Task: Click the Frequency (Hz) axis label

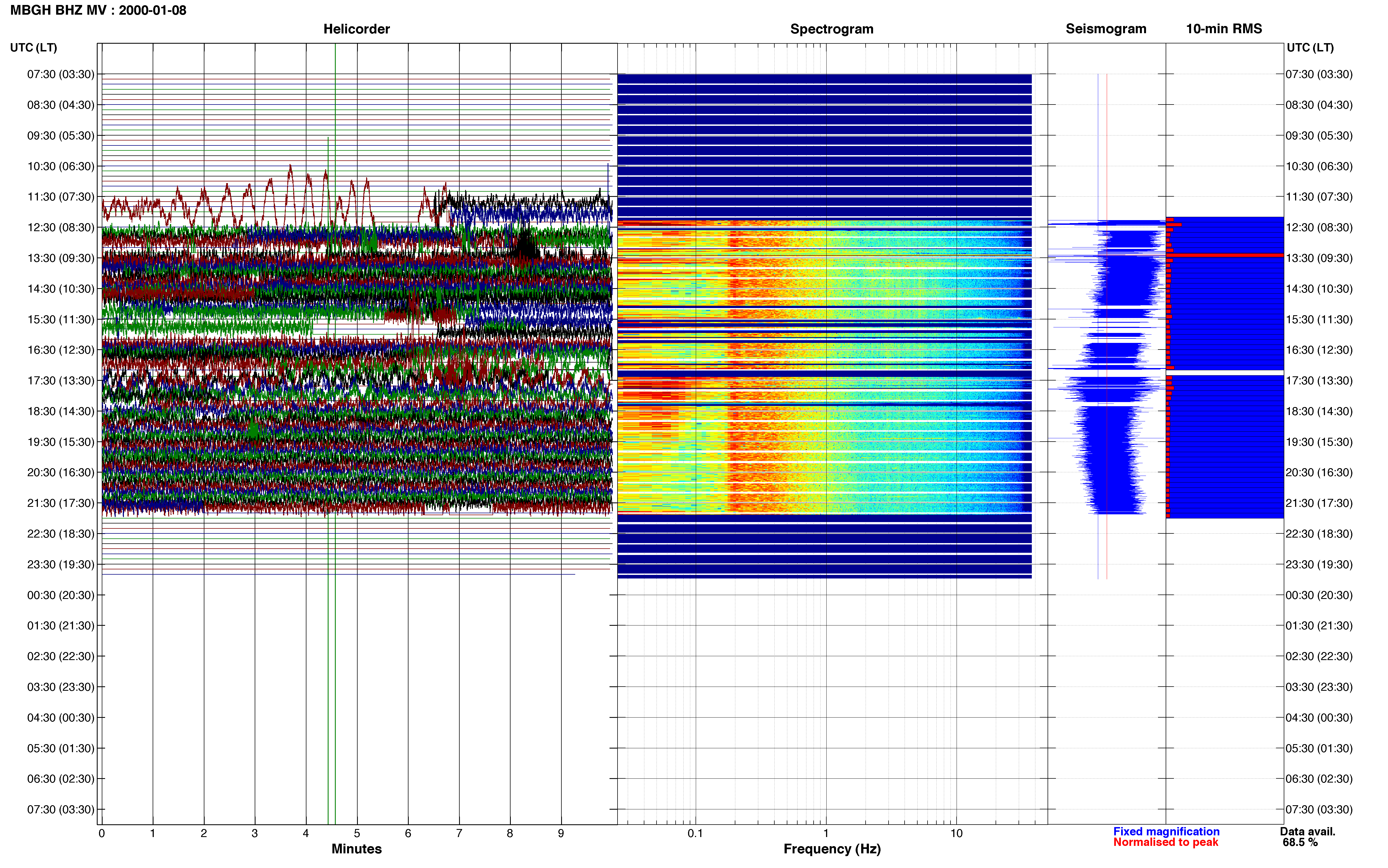Action: (x=832, y=848)
